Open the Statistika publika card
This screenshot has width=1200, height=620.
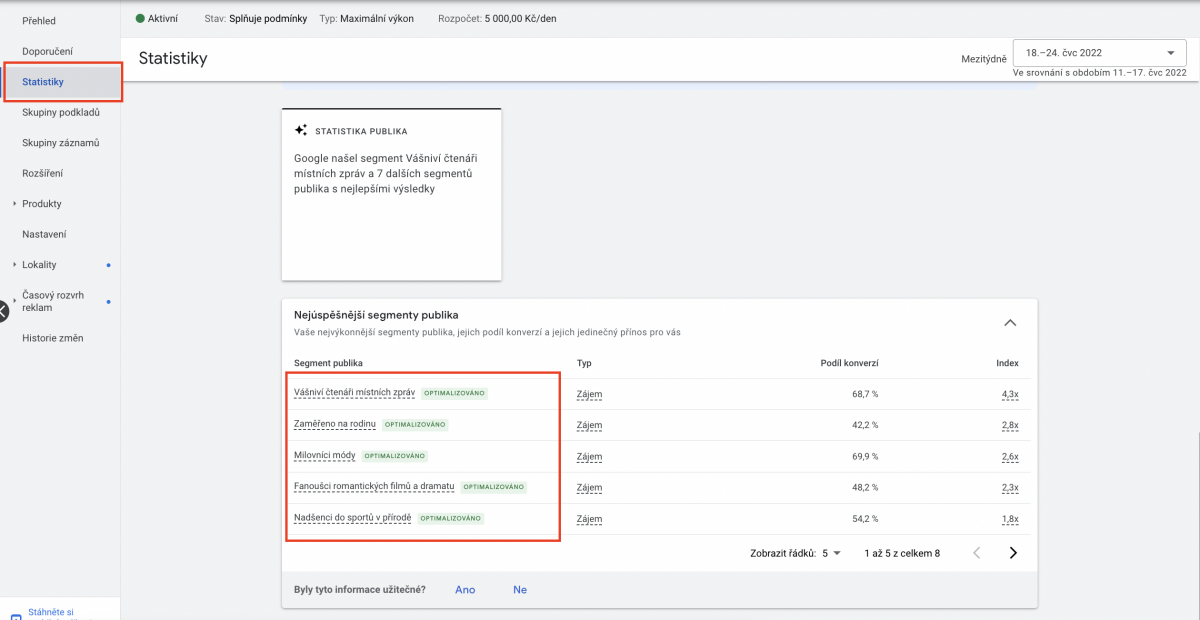click(x=391, y=194)
